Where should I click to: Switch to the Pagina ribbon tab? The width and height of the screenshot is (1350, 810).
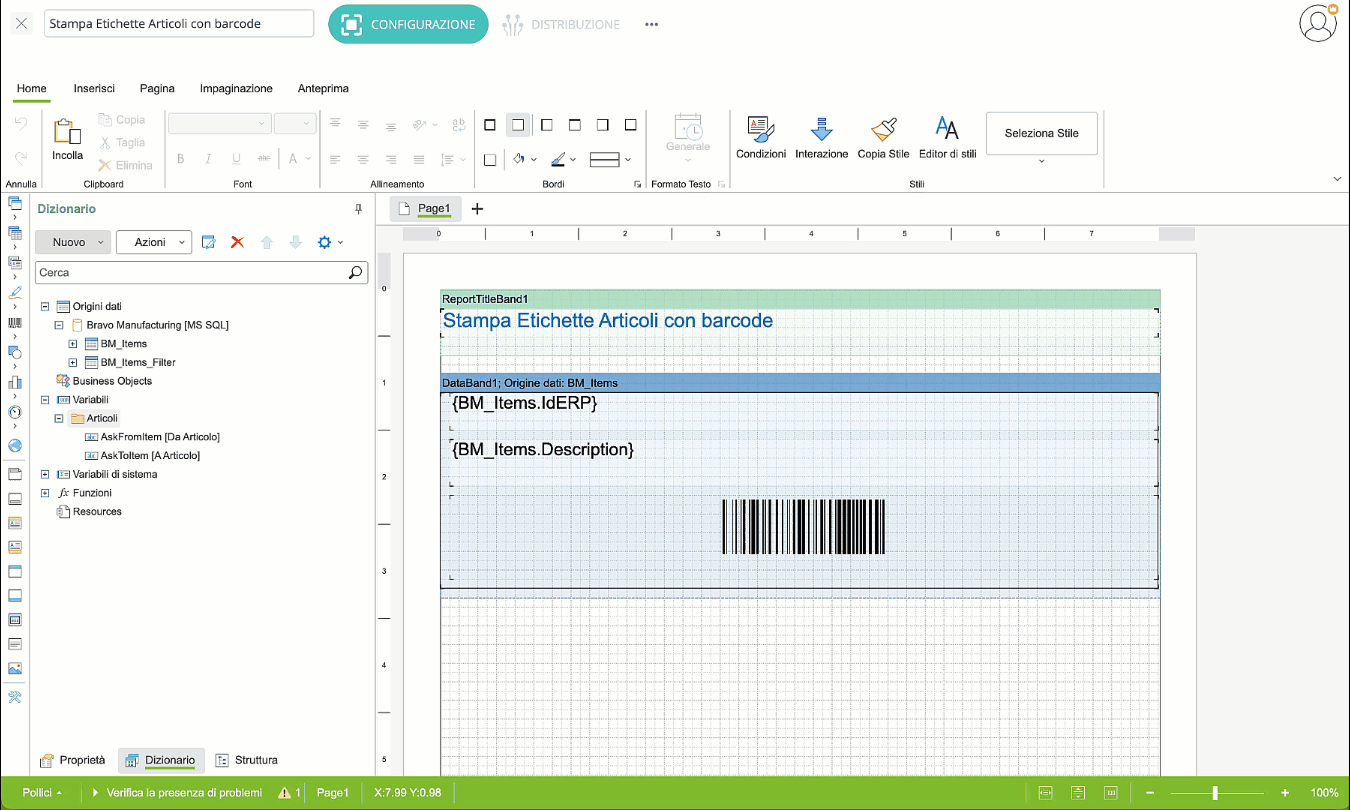[157, 88]
